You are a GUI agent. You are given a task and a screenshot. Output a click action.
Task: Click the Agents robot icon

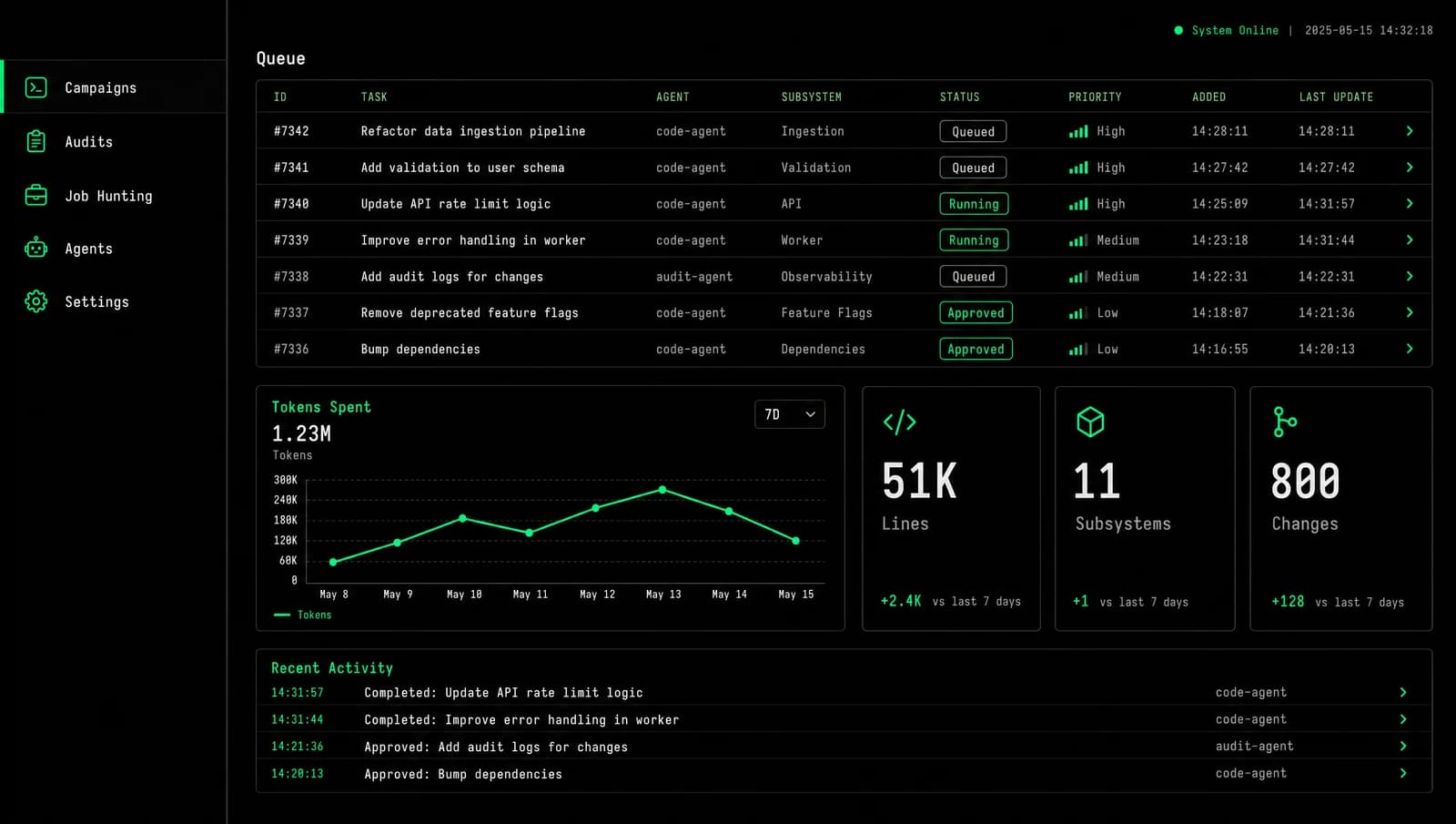click(35, 248)
